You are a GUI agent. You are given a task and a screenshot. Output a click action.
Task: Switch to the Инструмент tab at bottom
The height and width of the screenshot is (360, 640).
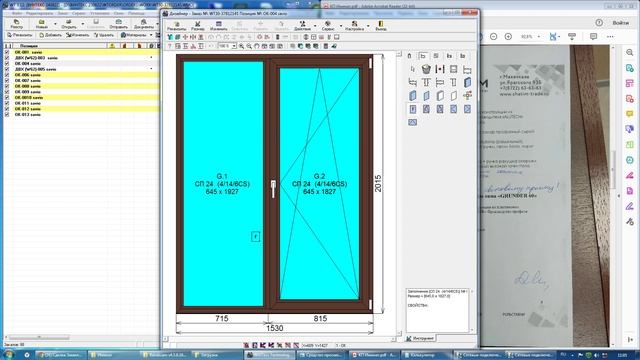pos(420,338)
